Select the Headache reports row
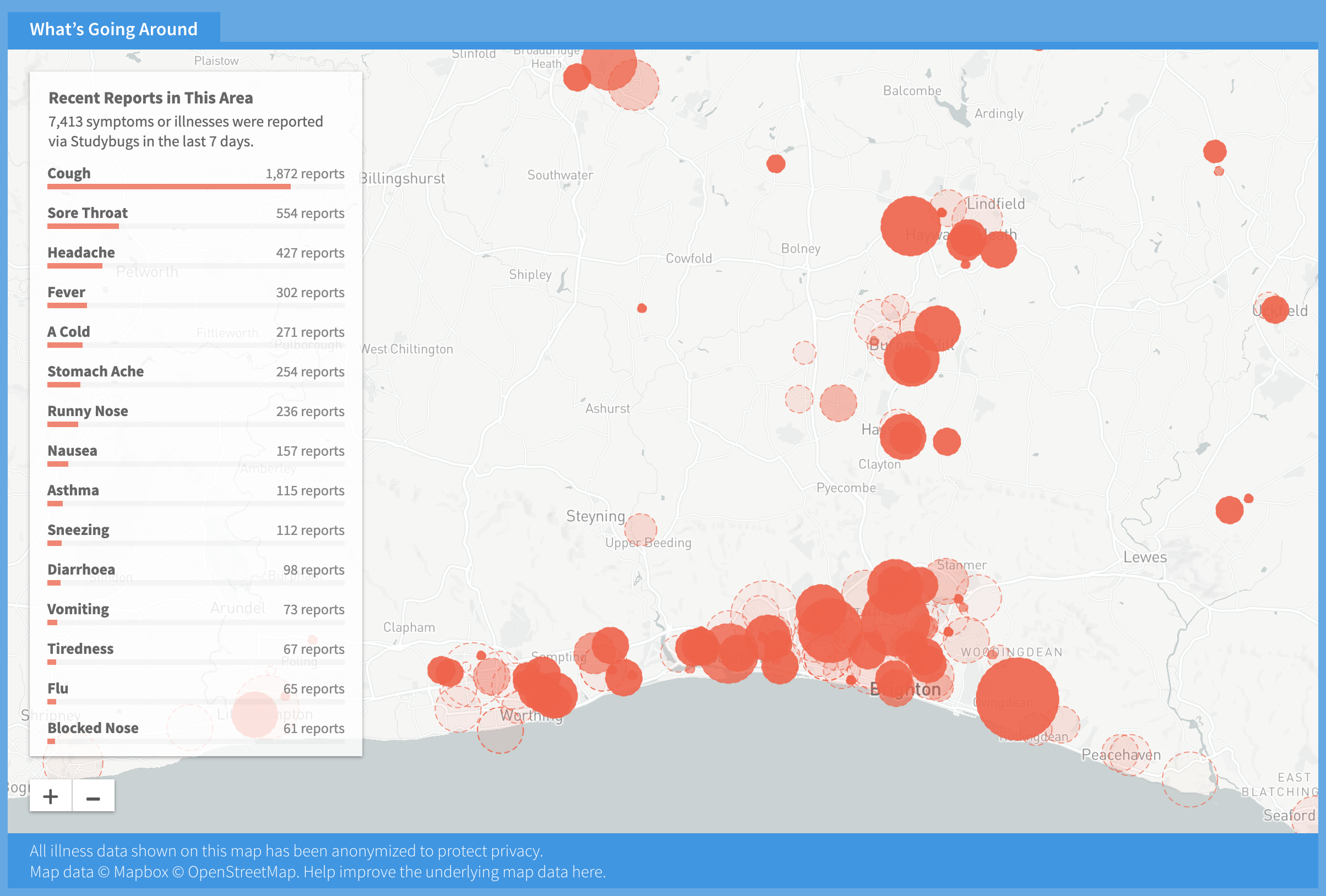The image size is (1326, 896). [x=195, y=256]
